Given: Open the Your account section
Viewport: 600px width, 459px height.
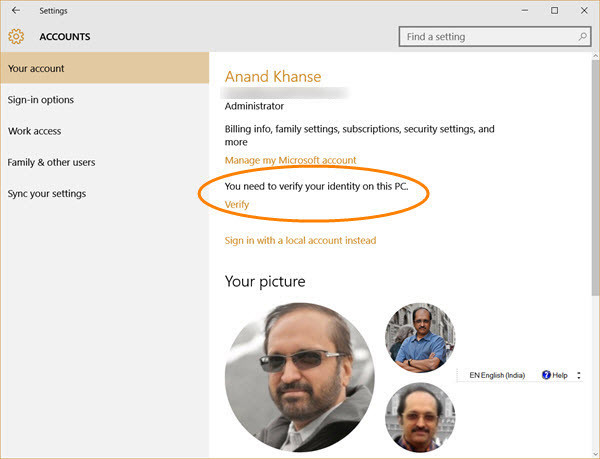Looking at the screenshot, I should pos(104,68).
